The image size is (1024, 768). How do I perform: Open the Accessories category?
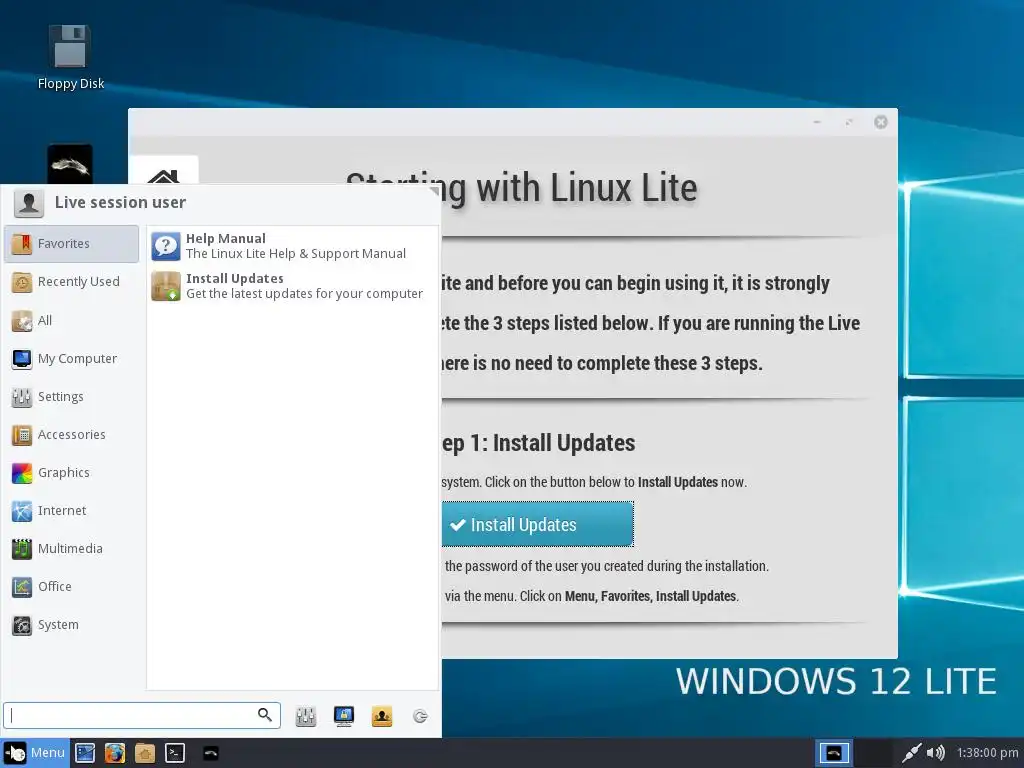[x=71, y=434]
